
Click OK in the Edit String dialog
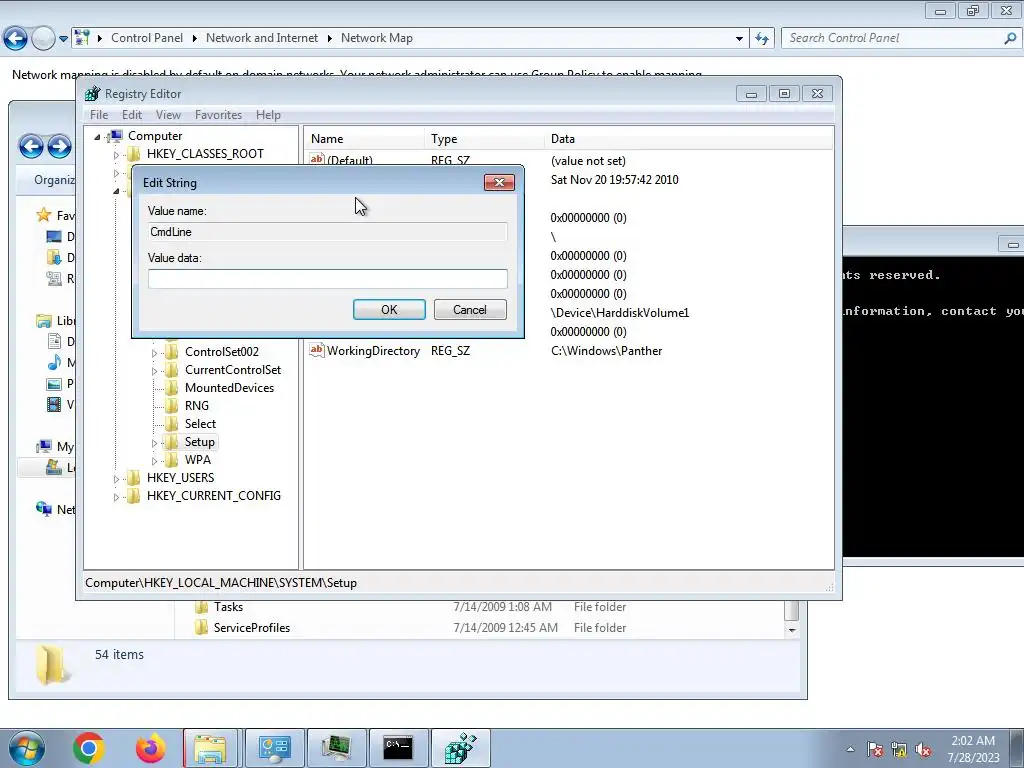[389, 310]
